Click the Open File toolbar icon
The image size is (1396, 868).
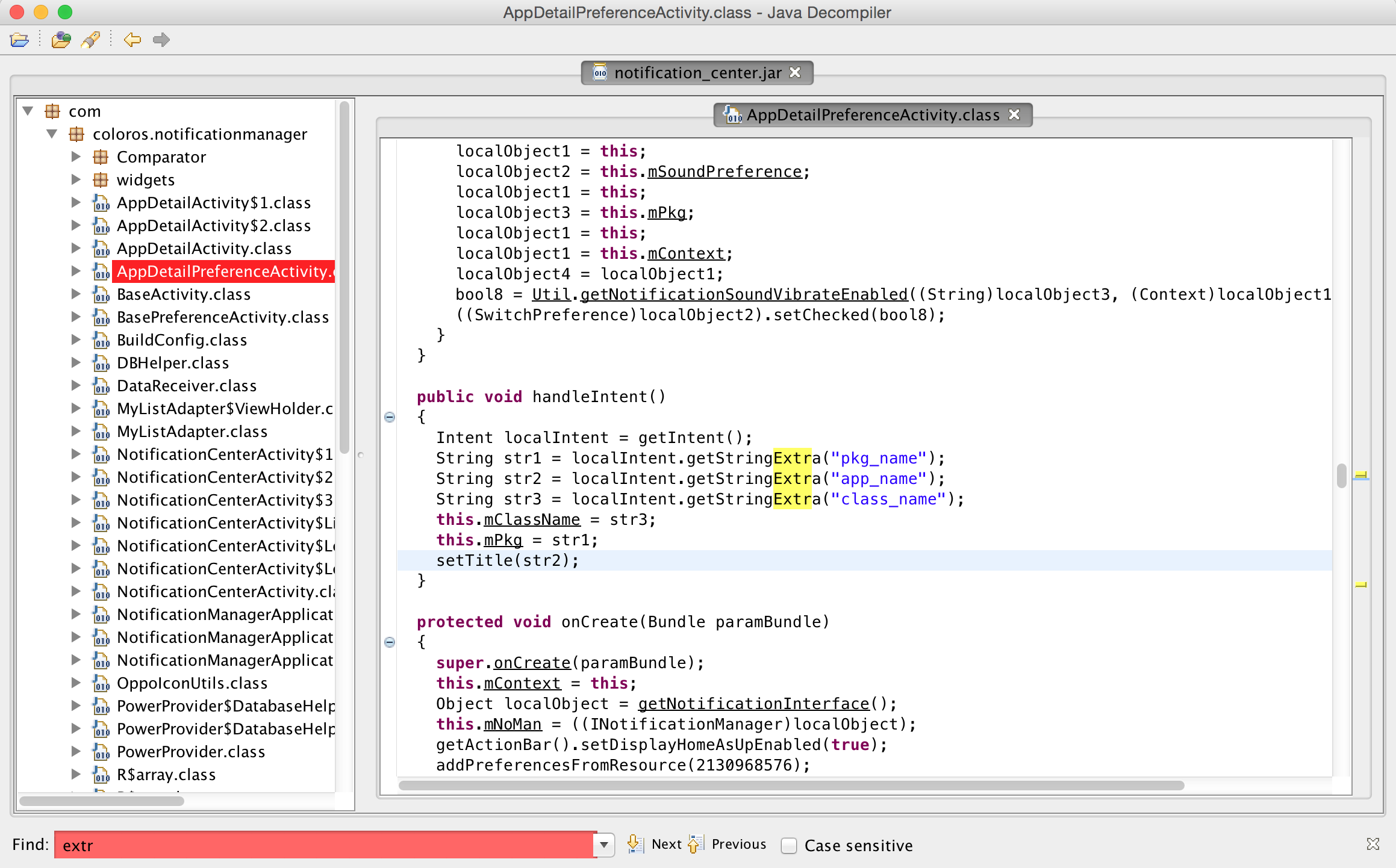tap(19, 40)
